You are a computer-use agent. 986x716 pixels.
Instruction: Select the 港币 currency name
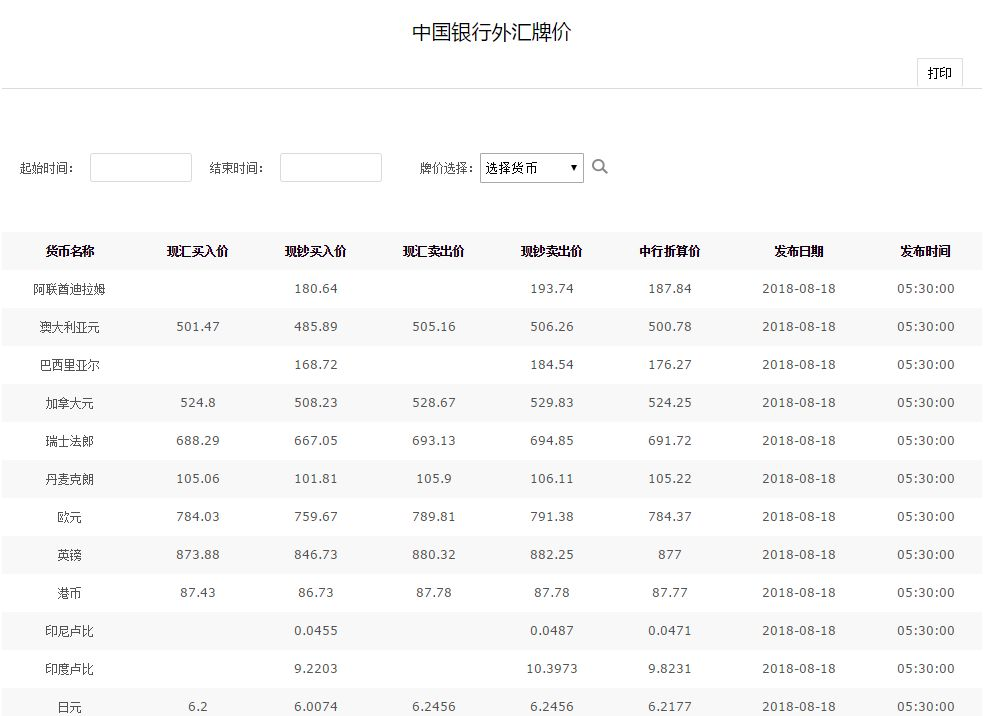70,593
